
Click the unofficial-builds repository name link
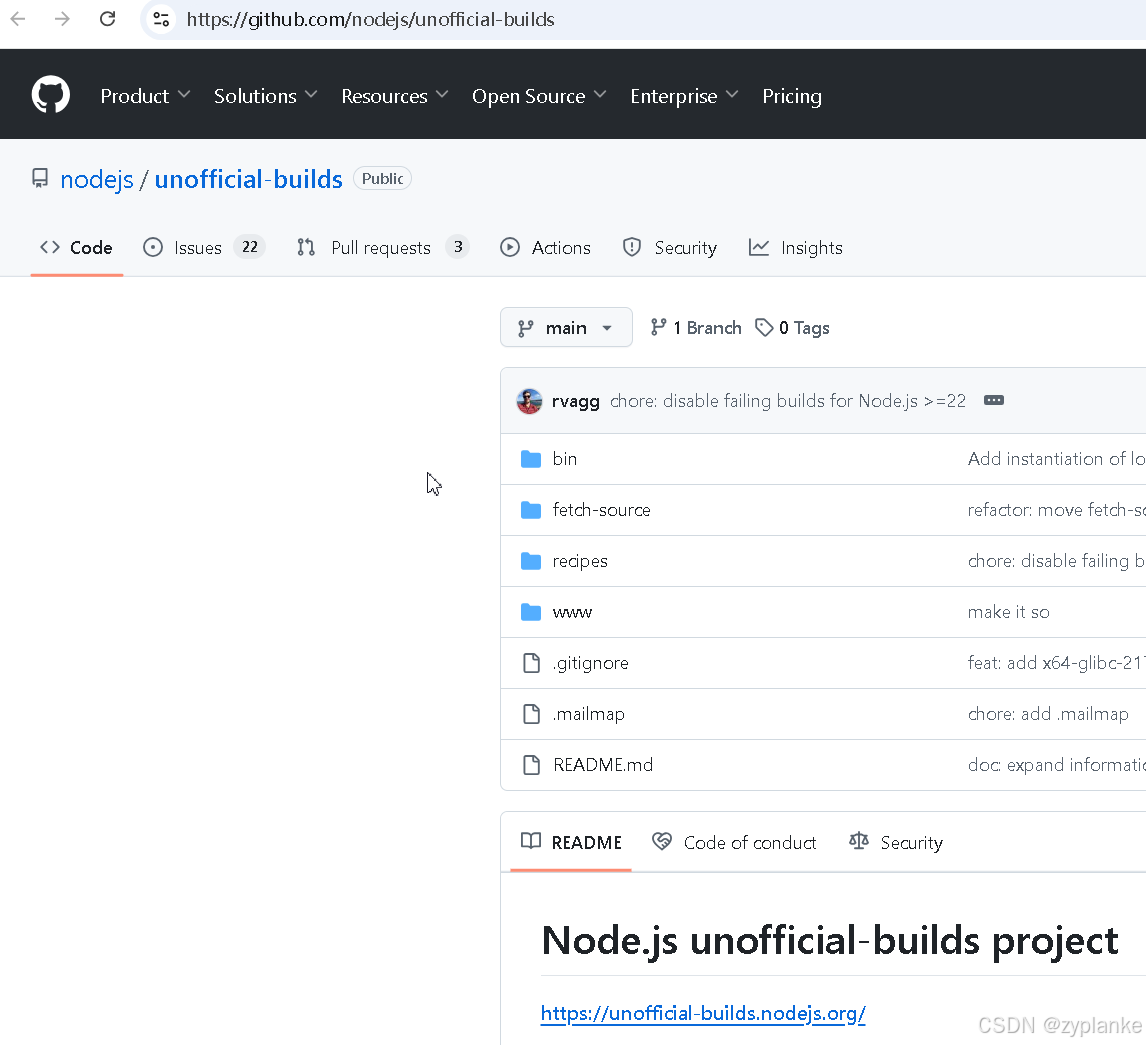point(248,179)
